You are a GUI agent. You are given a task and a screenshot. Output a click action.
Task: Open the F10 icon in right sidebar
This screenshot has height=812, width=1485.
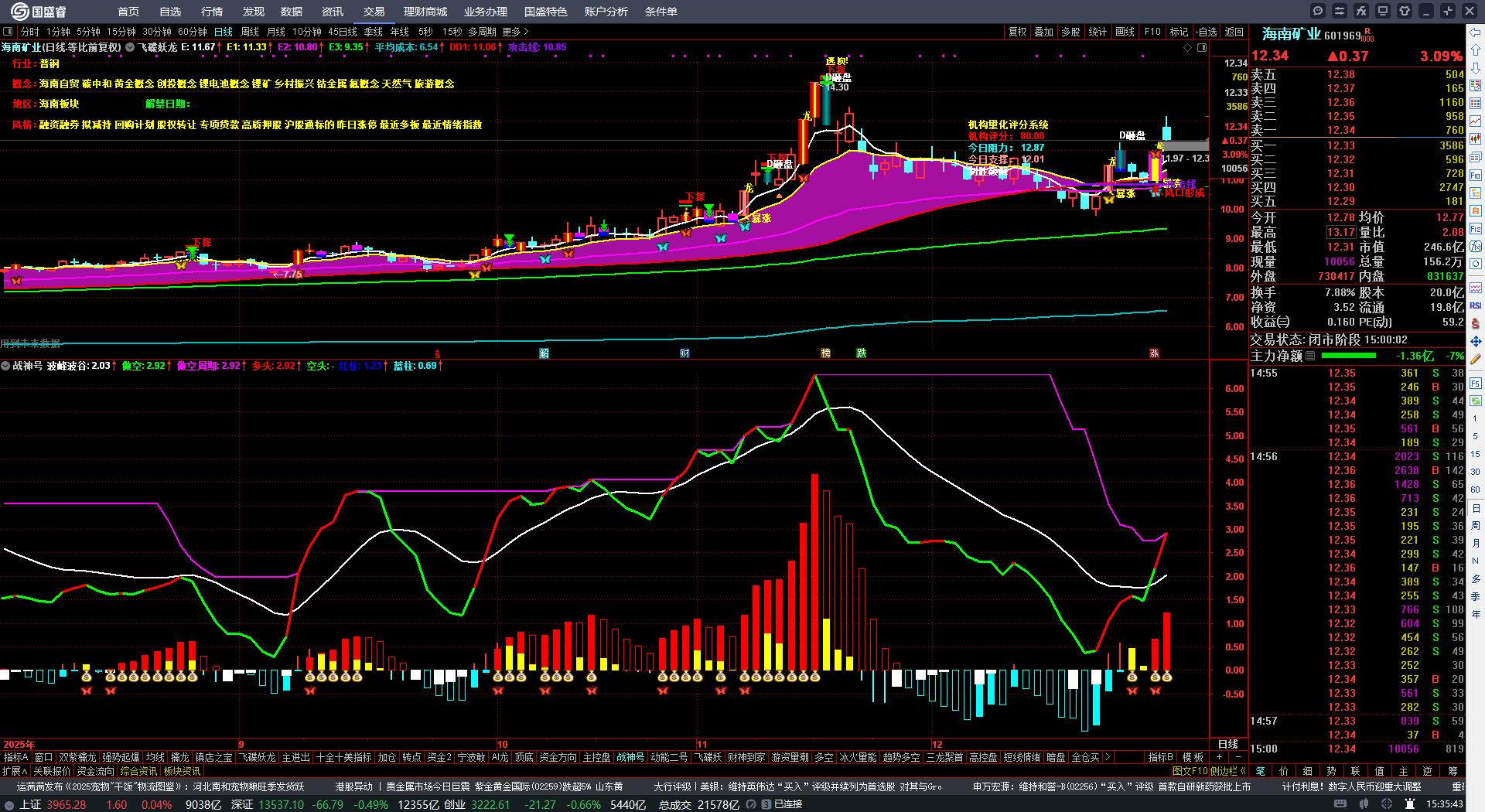click(x=1476, y=176)
